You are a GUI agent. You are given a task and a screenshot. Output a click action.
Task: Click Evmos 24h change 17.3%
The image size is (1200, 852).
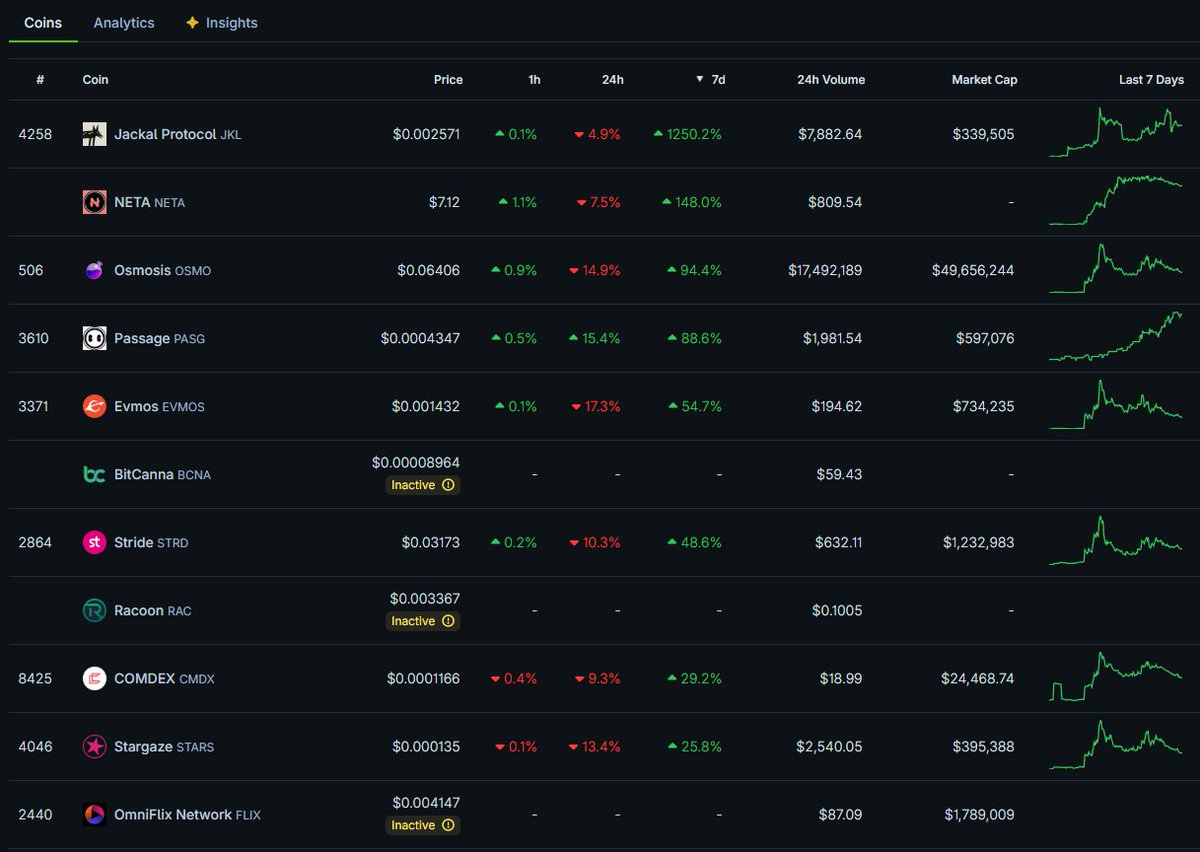tap(596, 406)
